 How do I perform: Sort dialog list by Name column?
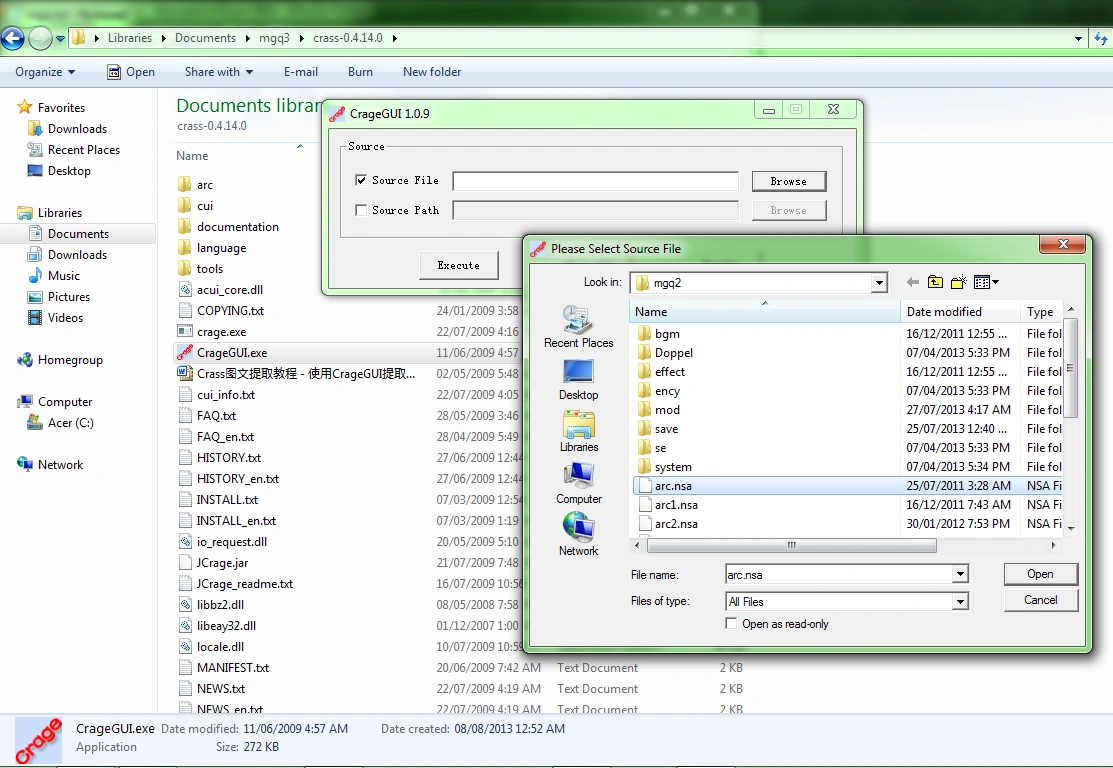[765, 312]
